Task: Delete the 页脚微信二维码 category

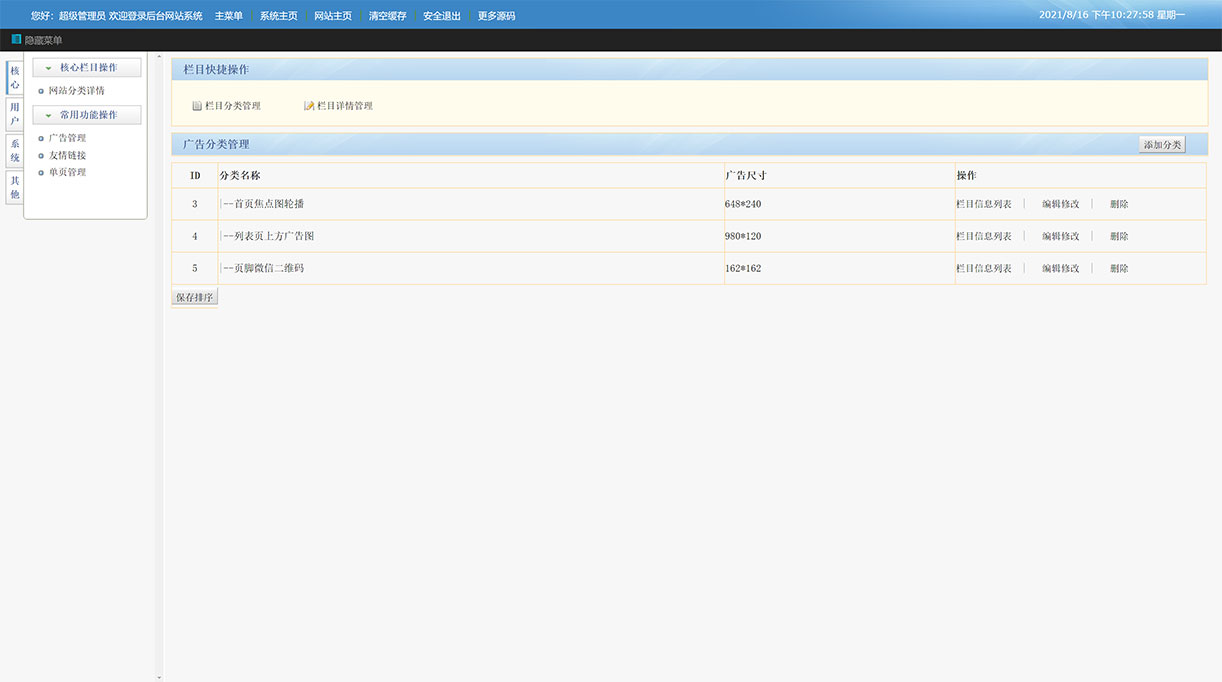Action: click(x=1119, y=268)
